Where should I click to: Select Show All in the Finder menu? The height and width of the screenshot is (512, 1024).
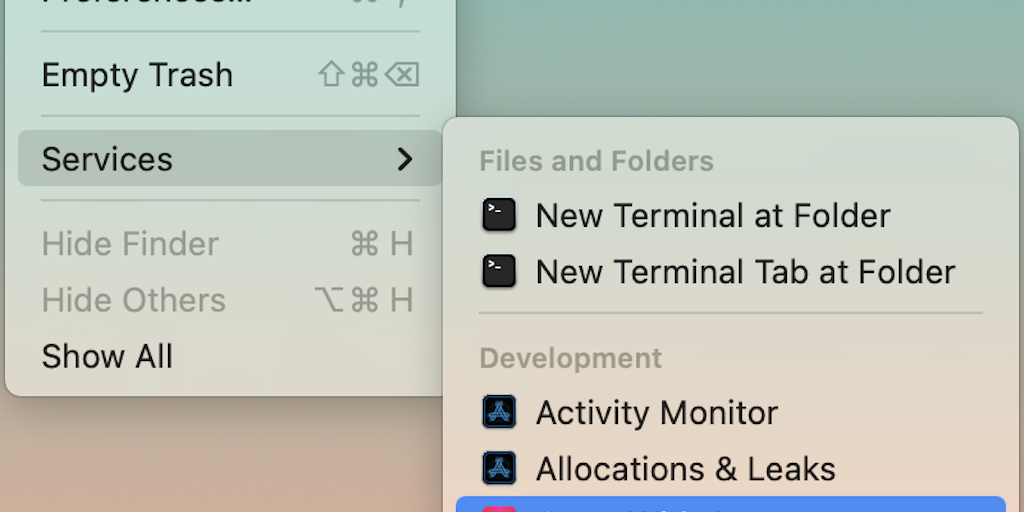(107, 356)
